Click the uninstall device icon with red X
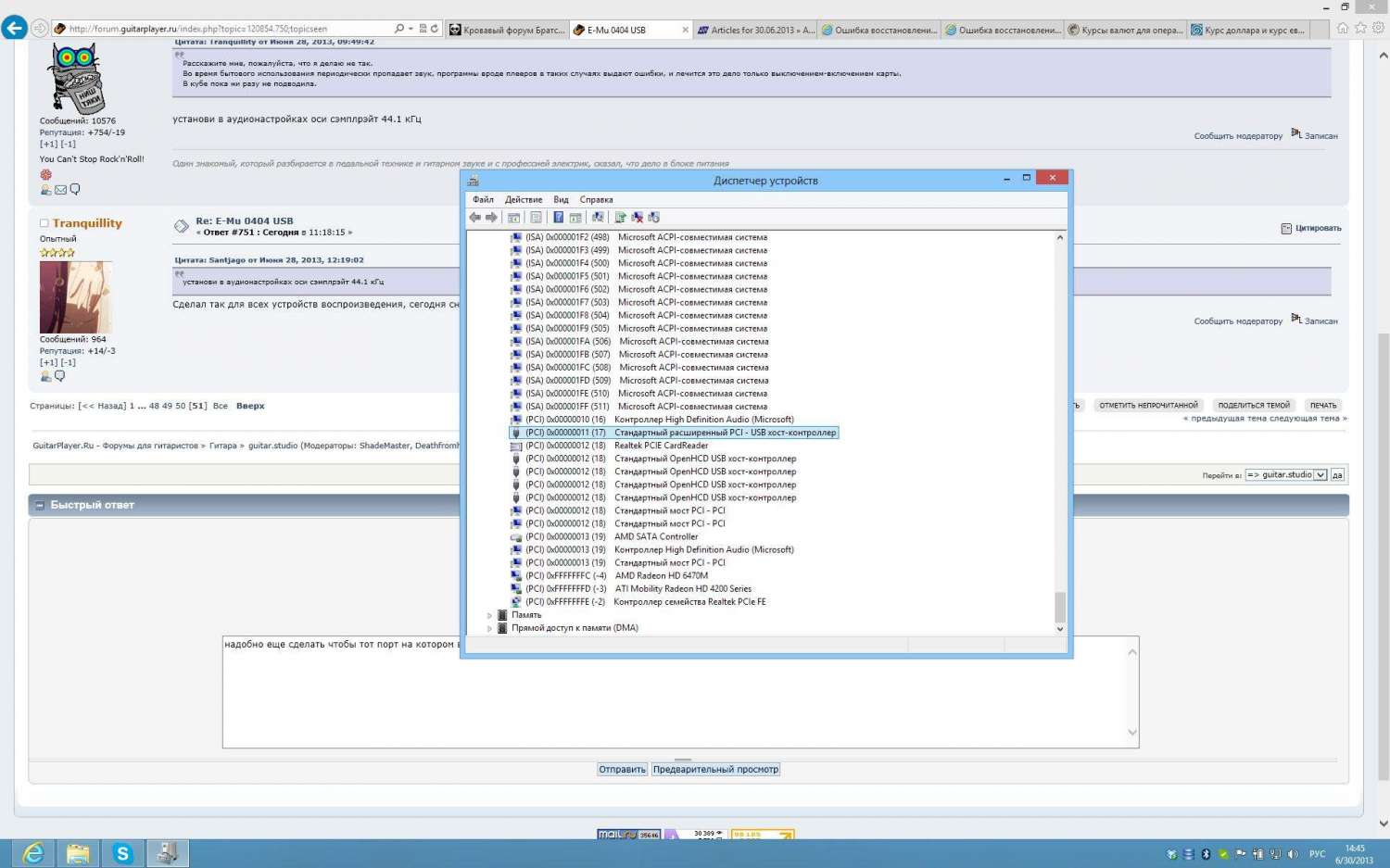1390x868 pixels. (637, 218)
